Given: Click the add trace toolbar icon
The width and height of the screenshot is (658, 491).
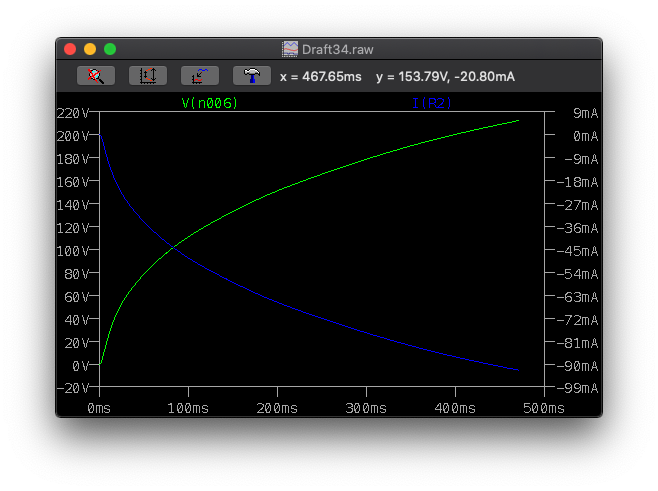Looking at the screenshot, I should pyautogui.click(x=200, y=76).
